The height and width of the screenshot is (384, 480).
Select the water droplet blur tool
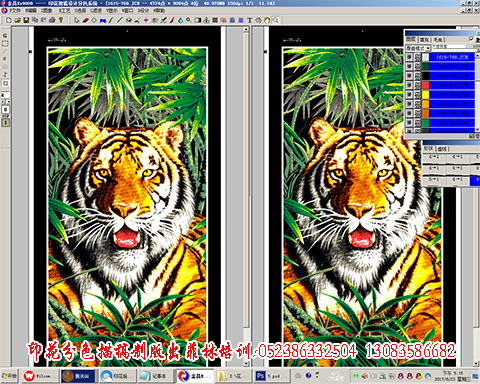[x=180, y=20]
